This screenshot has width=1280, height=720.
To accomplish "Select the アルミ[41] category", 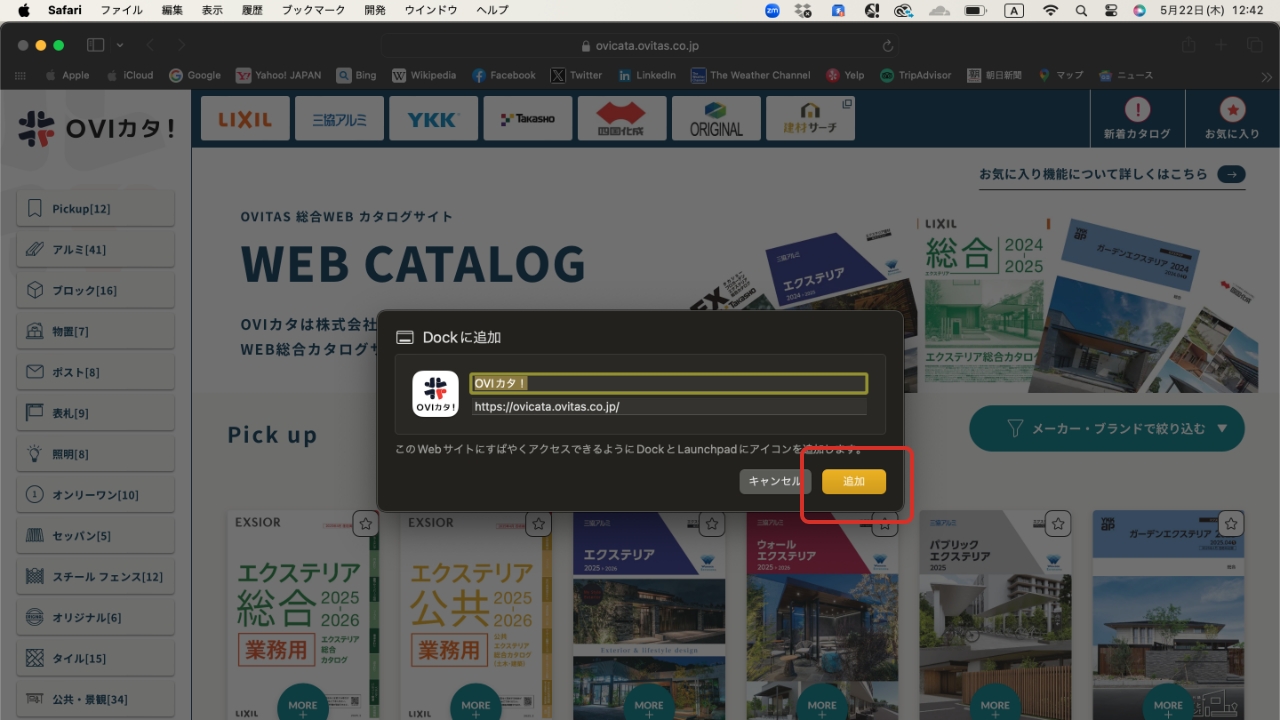I will (95, 249).
